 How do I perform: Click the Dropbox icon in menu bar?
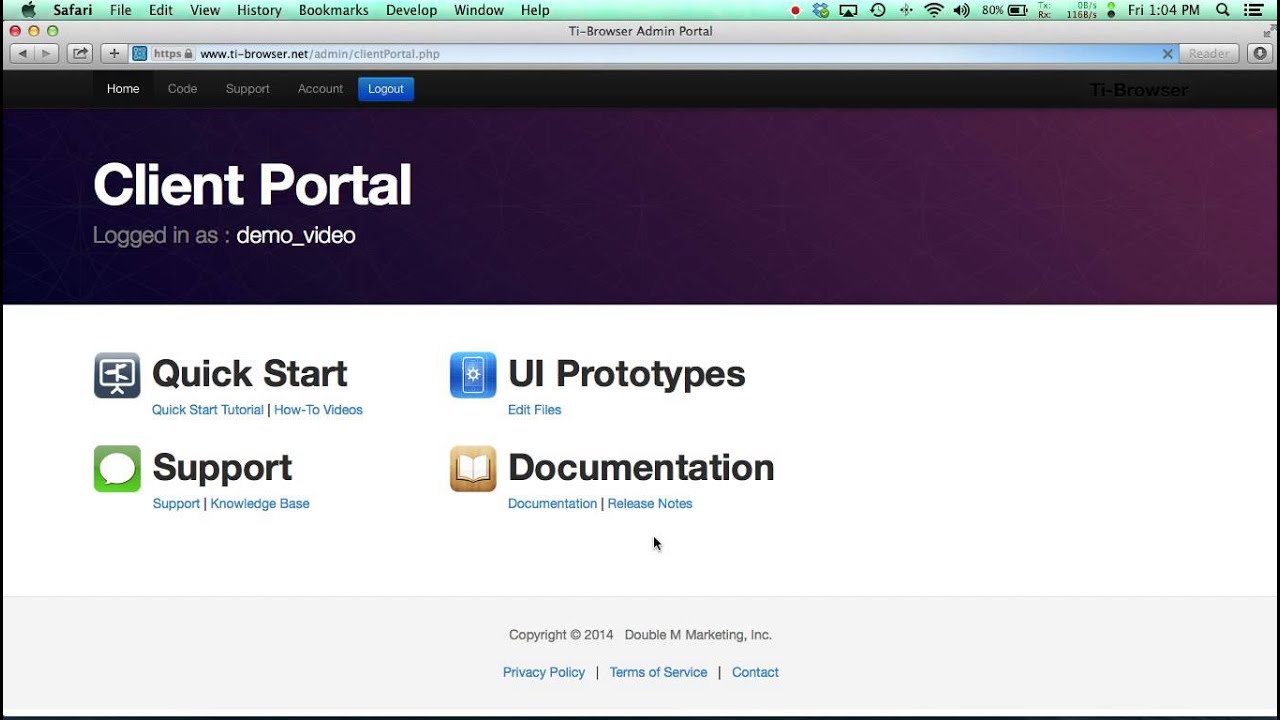pos(821,10)
